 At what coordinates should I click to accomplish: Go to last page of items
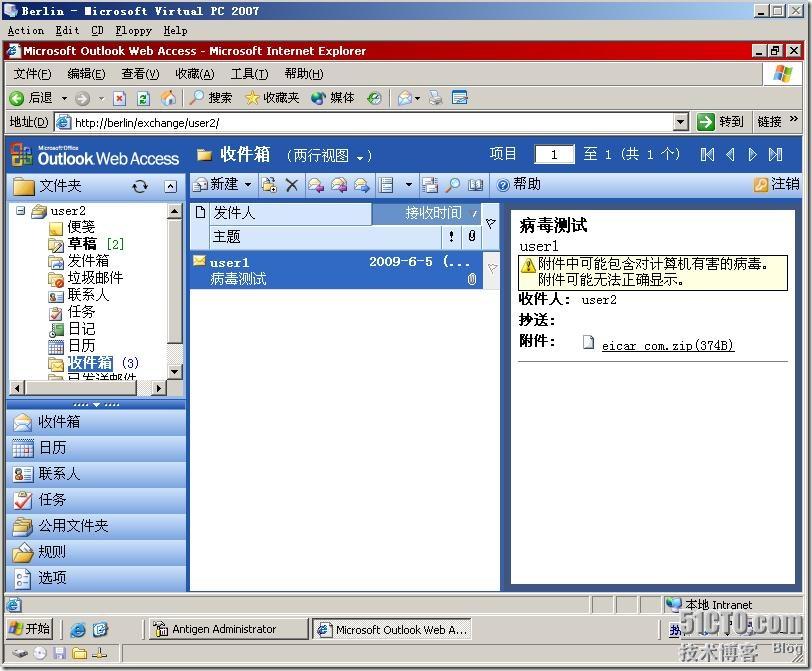pos(775,154)
